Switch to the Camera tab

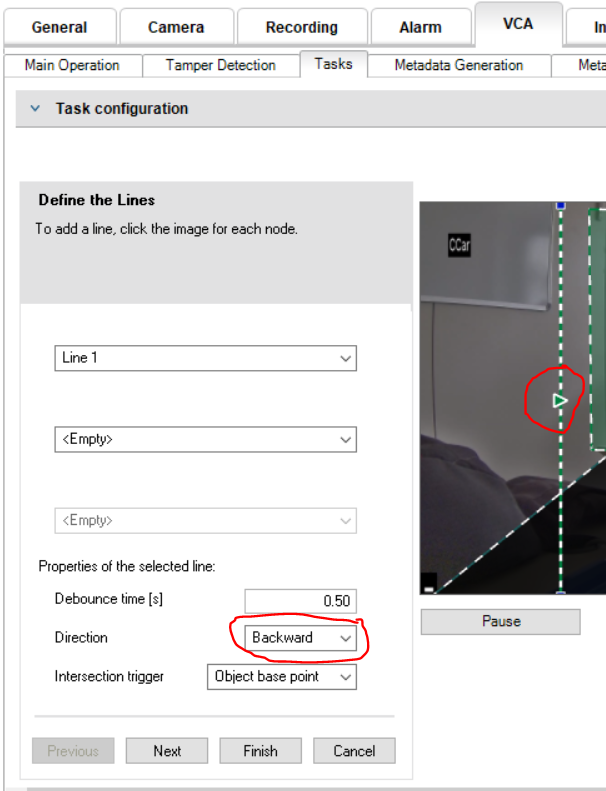176,27
